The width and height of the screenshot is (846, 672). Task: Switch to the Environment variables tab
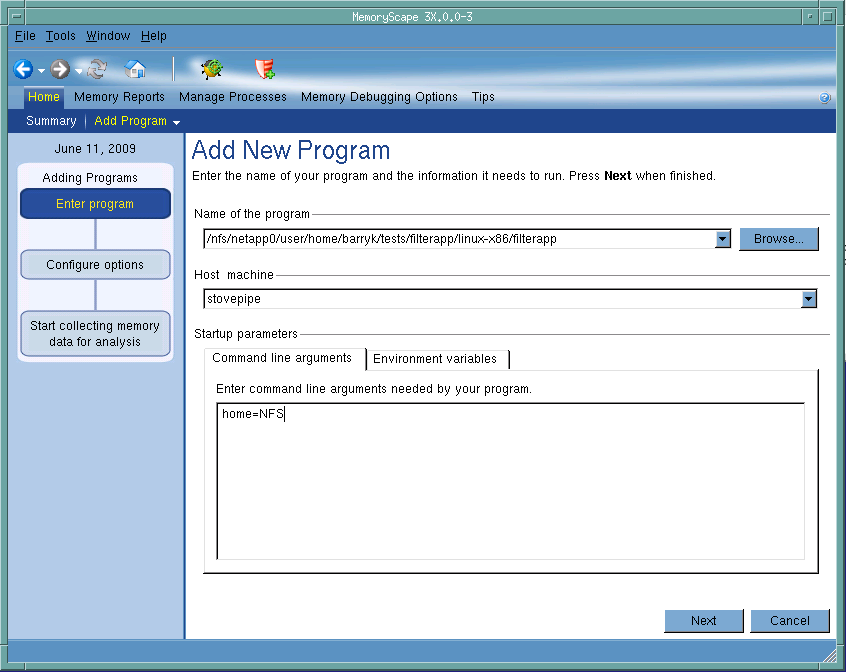[x=434, y=359]
